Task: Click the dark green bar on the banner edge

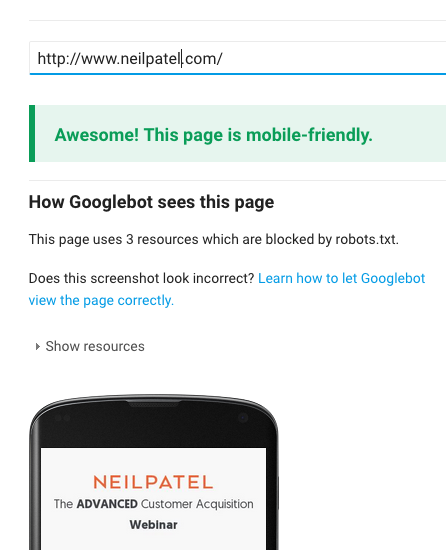Action: 32,134
